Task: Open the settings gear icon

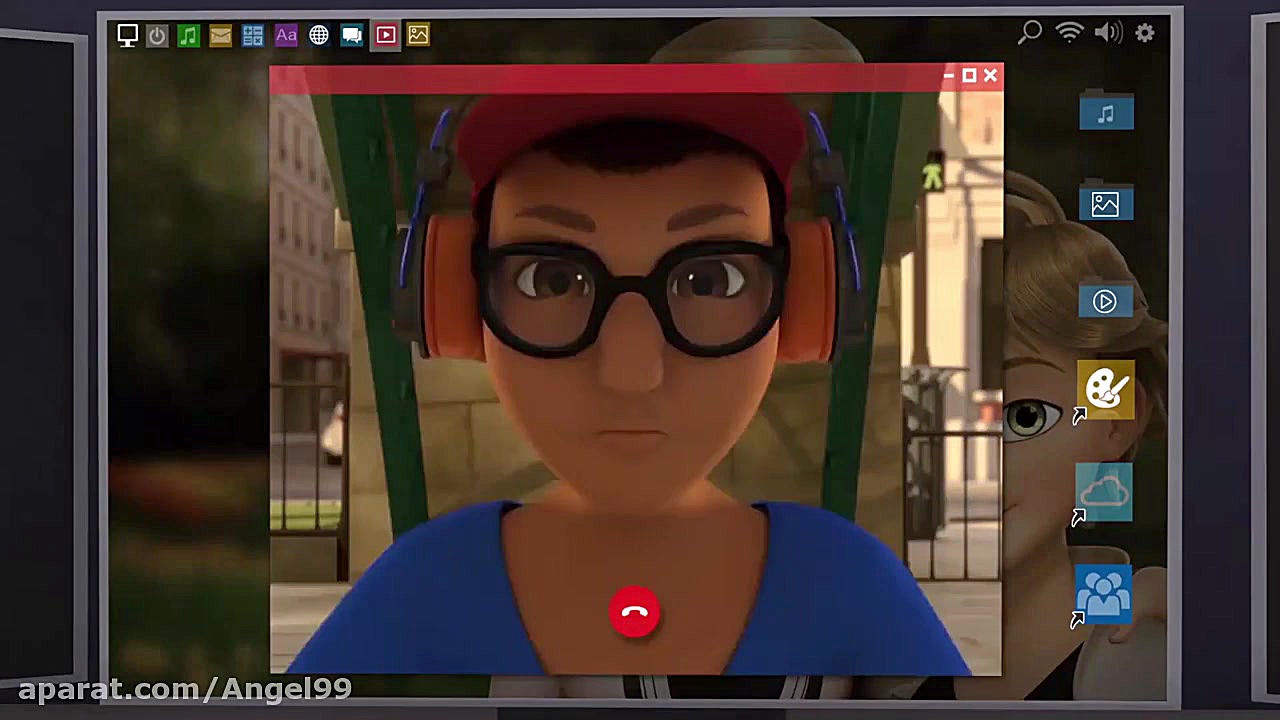Action: 1145,33
